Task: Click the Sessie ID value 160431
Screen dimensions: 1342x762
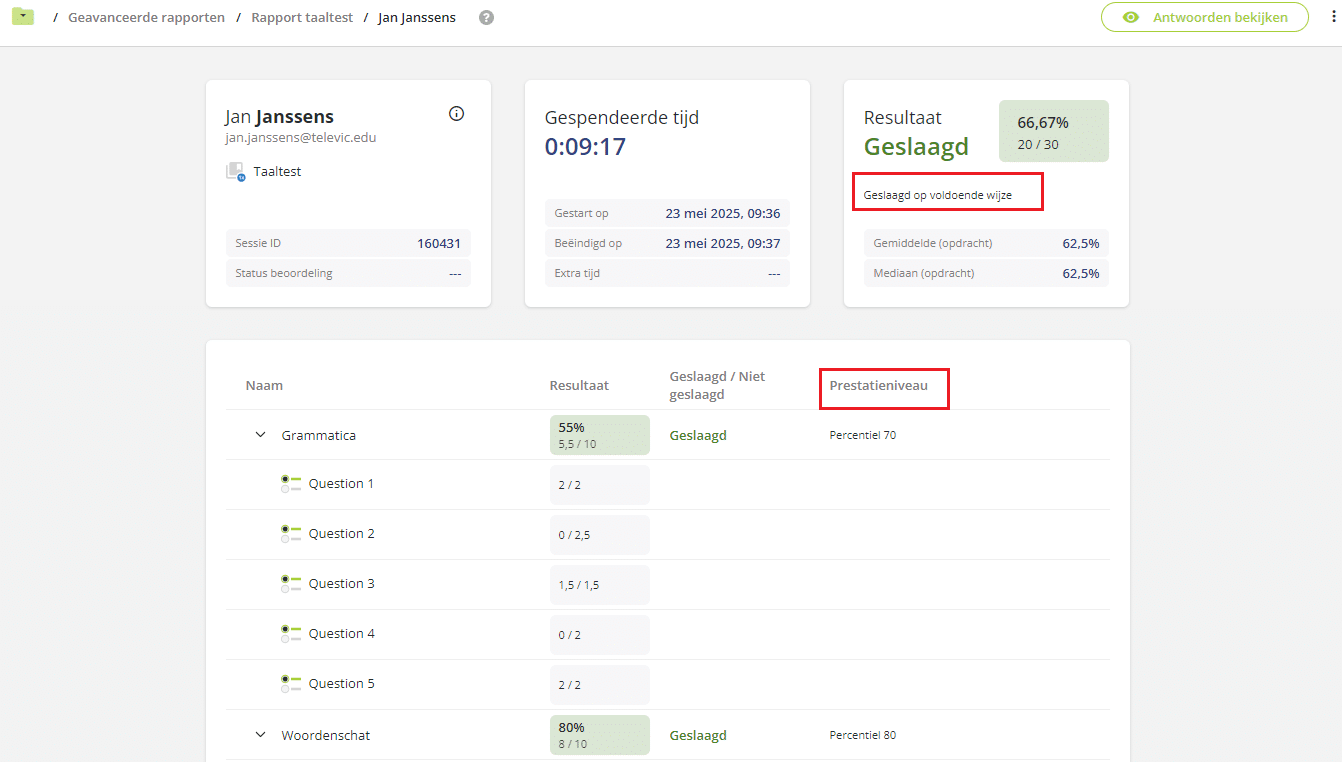Action: coord(439,243)
